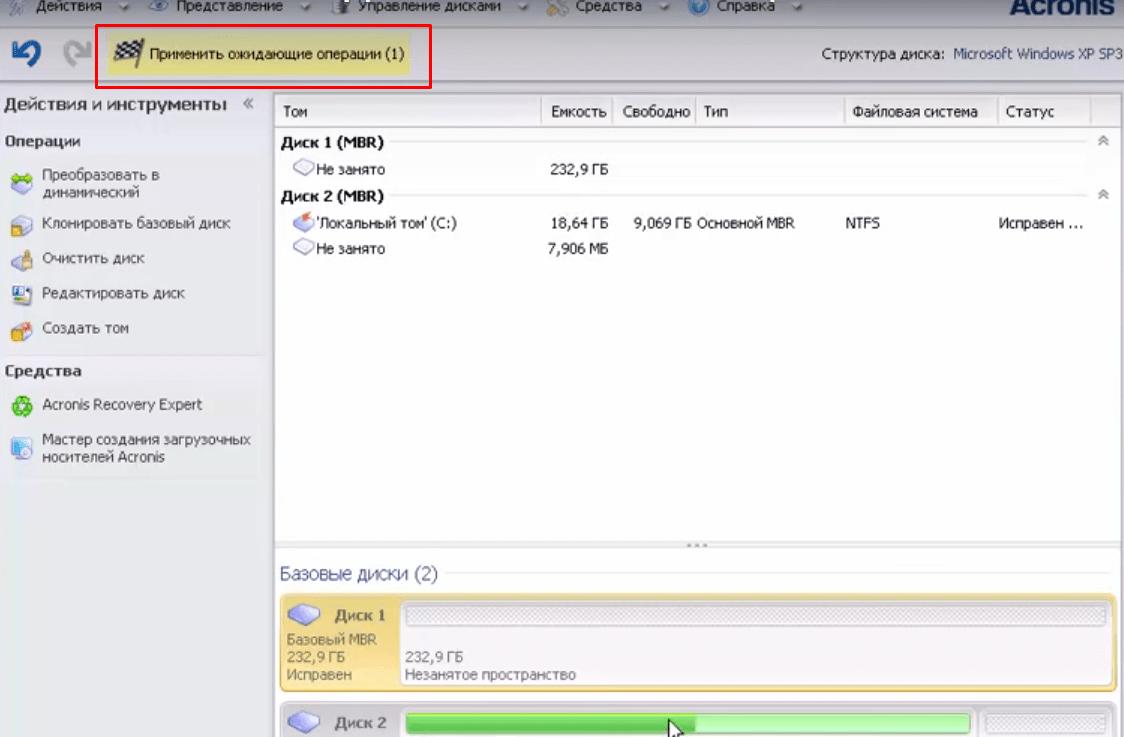Click the Clone basic disk icon
The width and height of the screenshot is (1124, 737).
(x=22, y=225)
